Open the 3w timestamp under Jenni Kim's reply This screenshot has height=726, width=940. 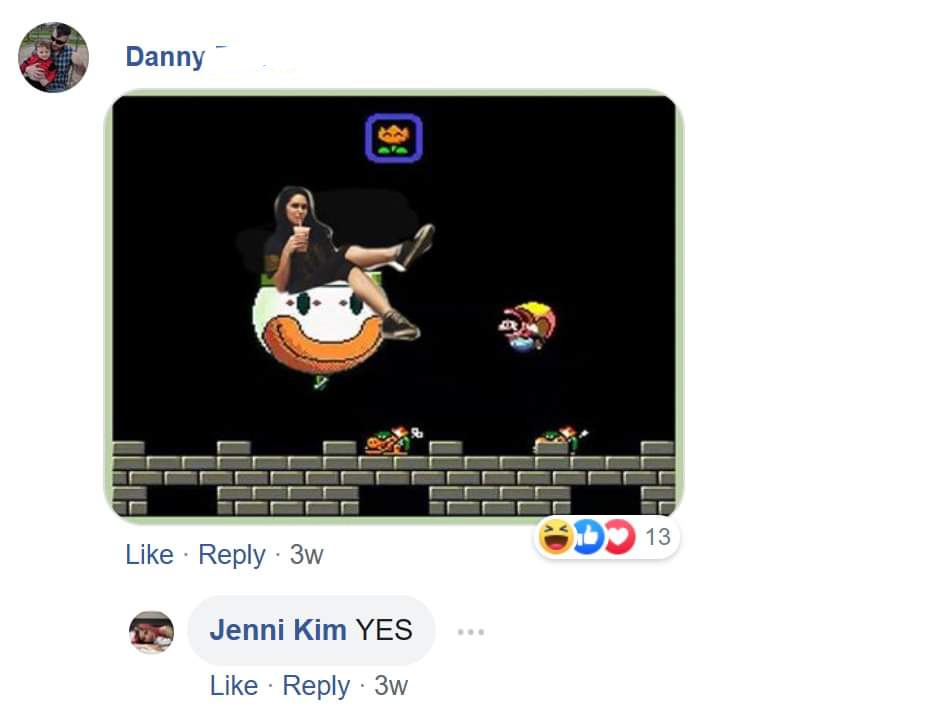coord(391,685)
